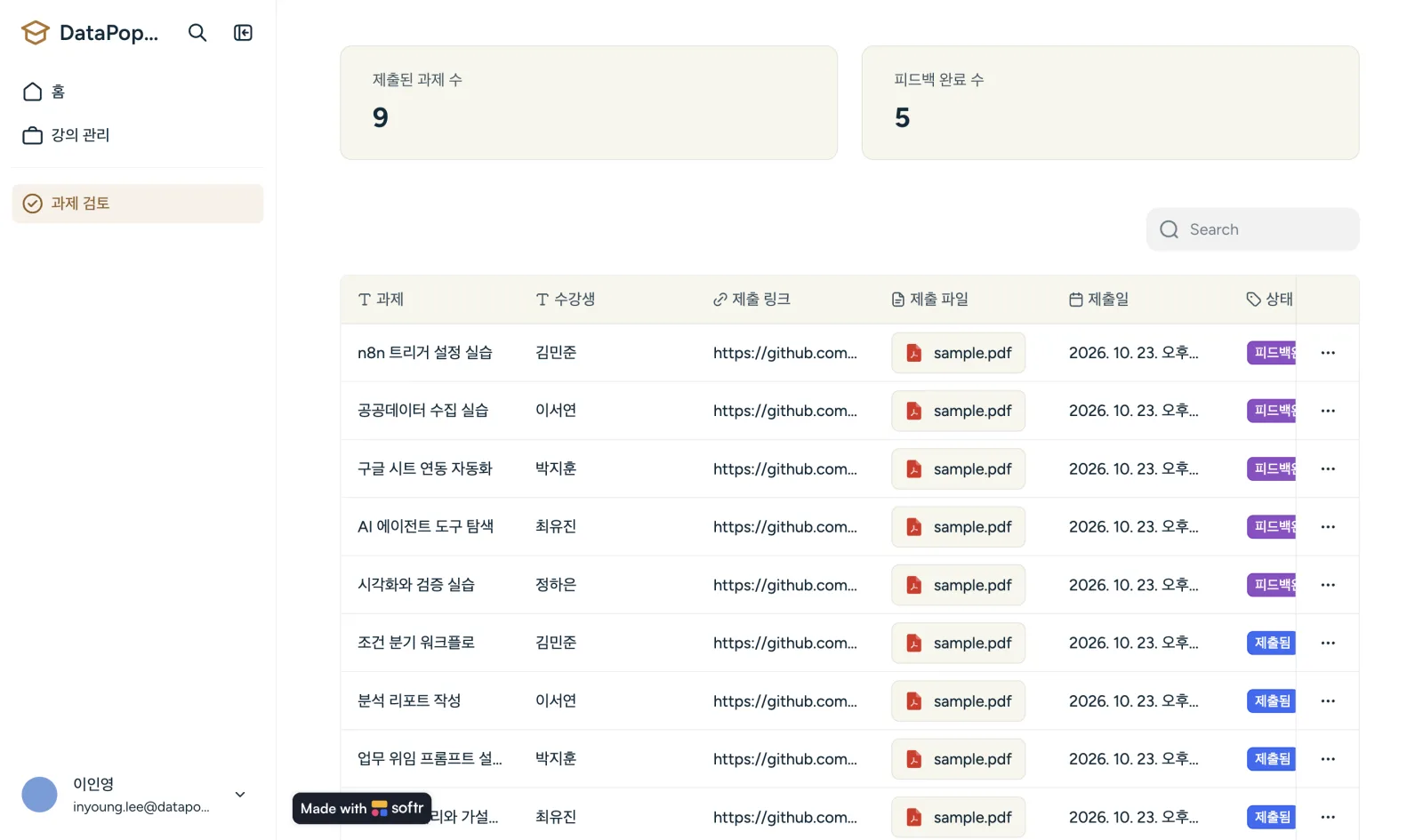This screenshot has width=1423, height=840.
Task: Click student name 정하은
Action: coord(556,585)
